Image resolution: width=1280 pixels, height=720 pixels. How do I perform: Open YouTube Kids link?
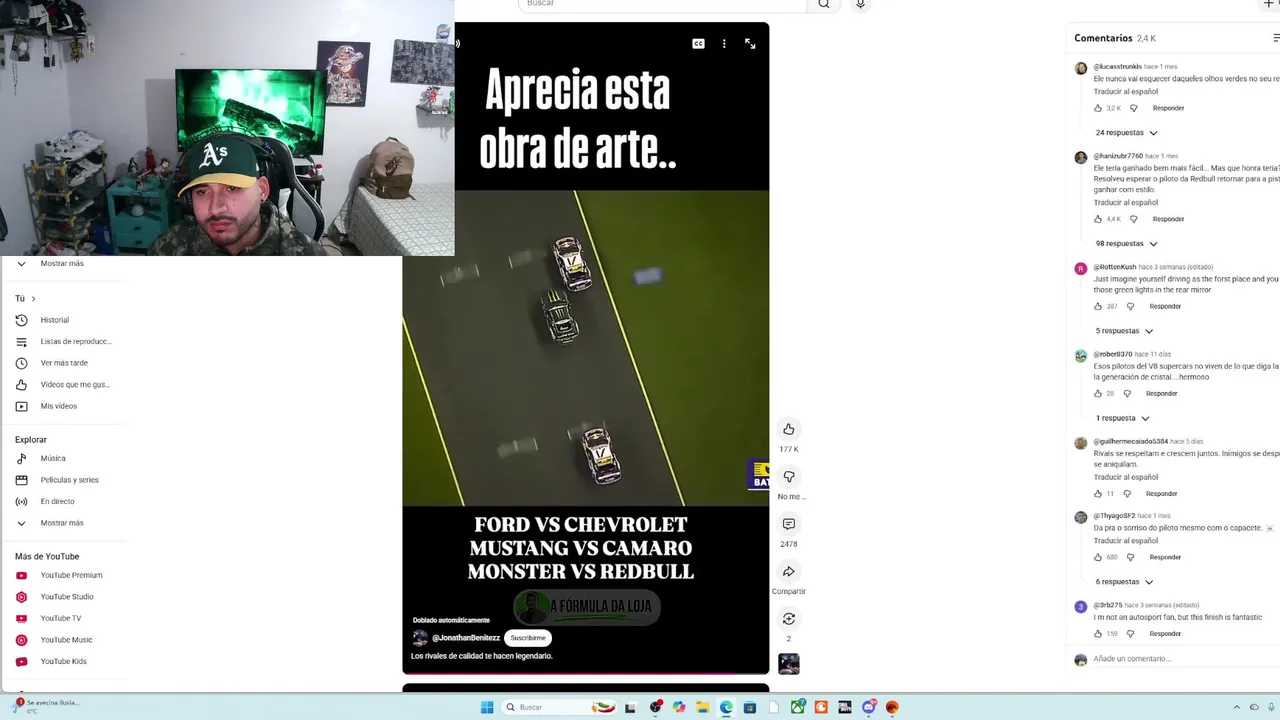63,662
